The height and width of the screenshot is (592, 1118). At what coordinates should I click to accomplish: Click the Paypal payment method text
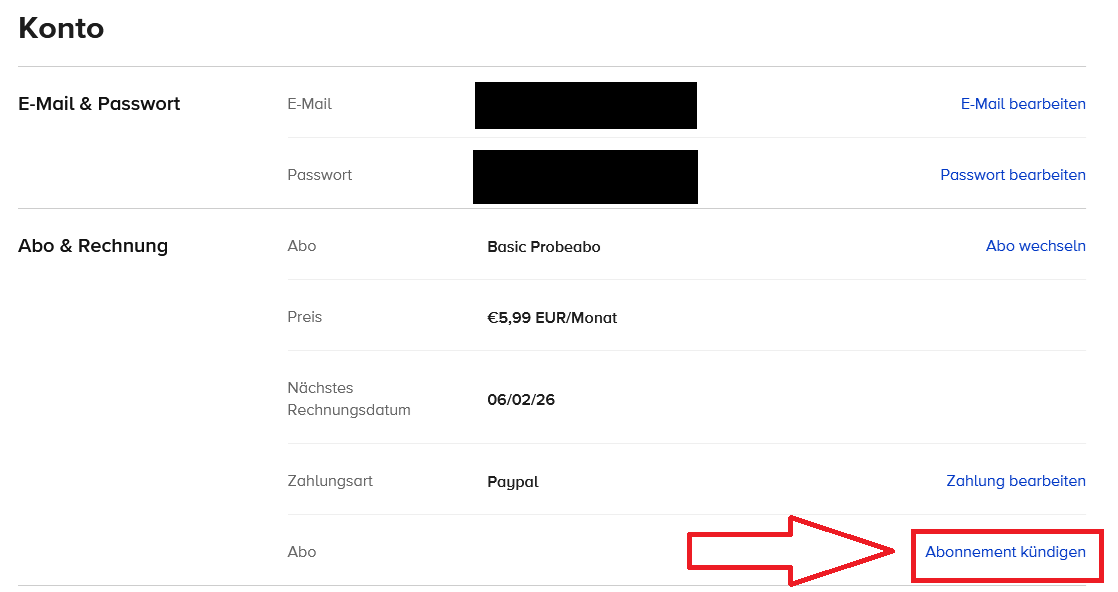513,482
